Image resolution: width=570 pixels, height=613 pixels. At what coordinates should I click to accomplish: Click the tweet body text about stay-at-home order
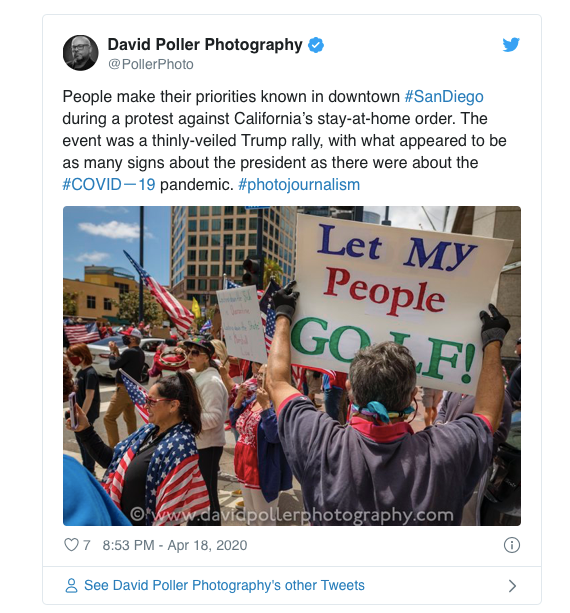[284, 140]
